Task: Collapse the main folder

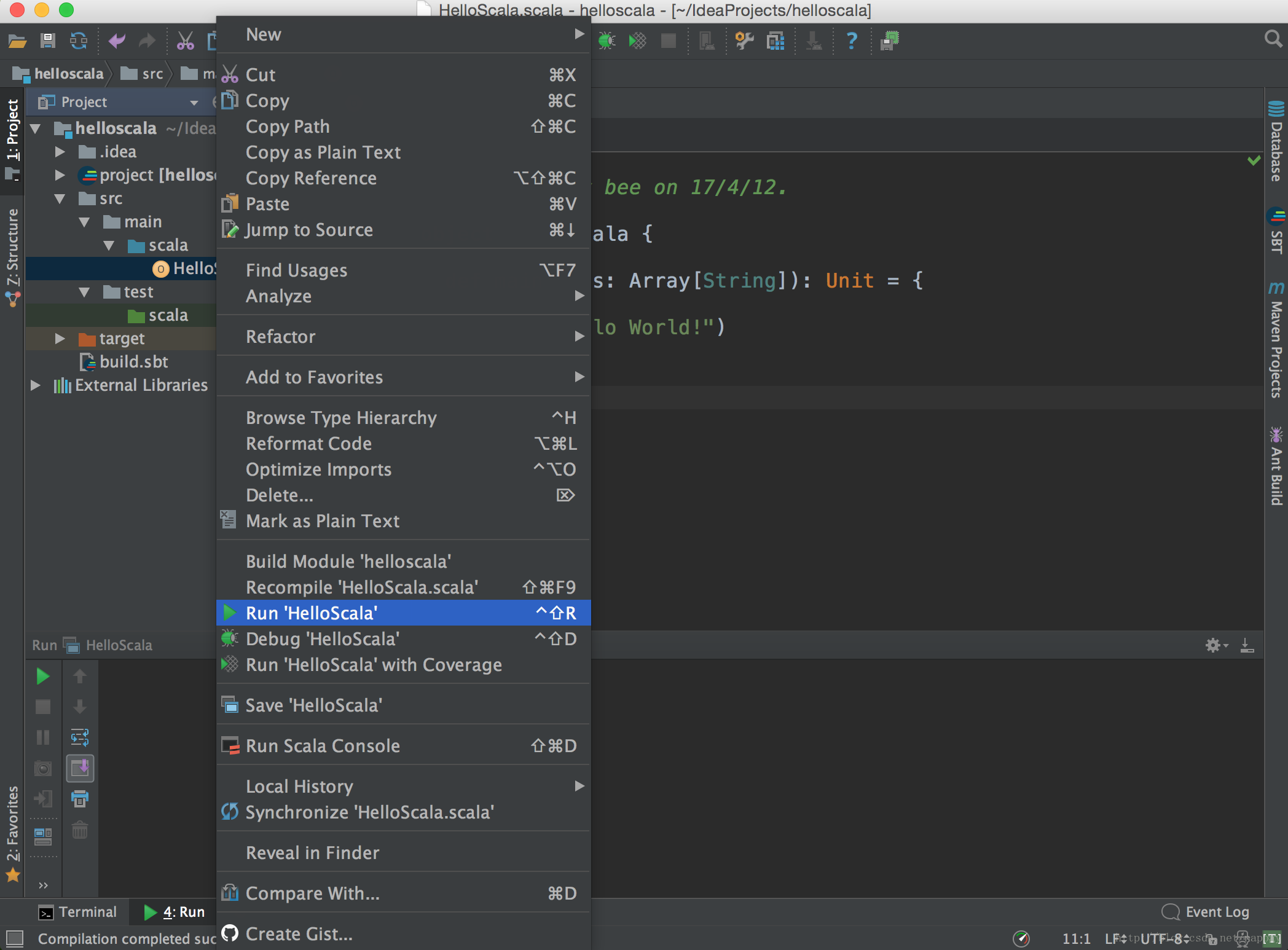Action: [84, 222]
